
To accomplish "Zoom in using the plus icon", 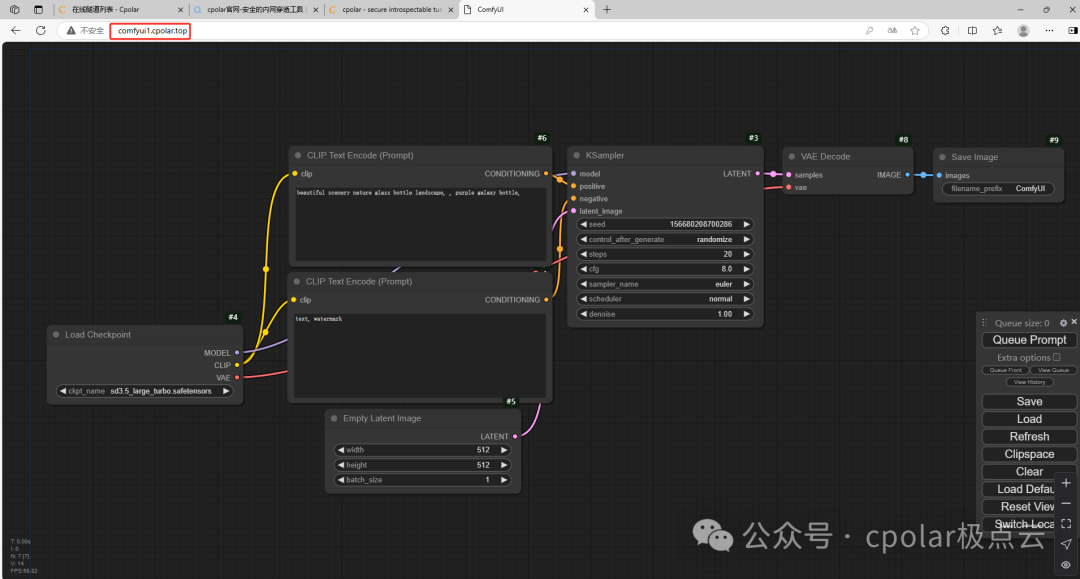I will [1065, 482].
